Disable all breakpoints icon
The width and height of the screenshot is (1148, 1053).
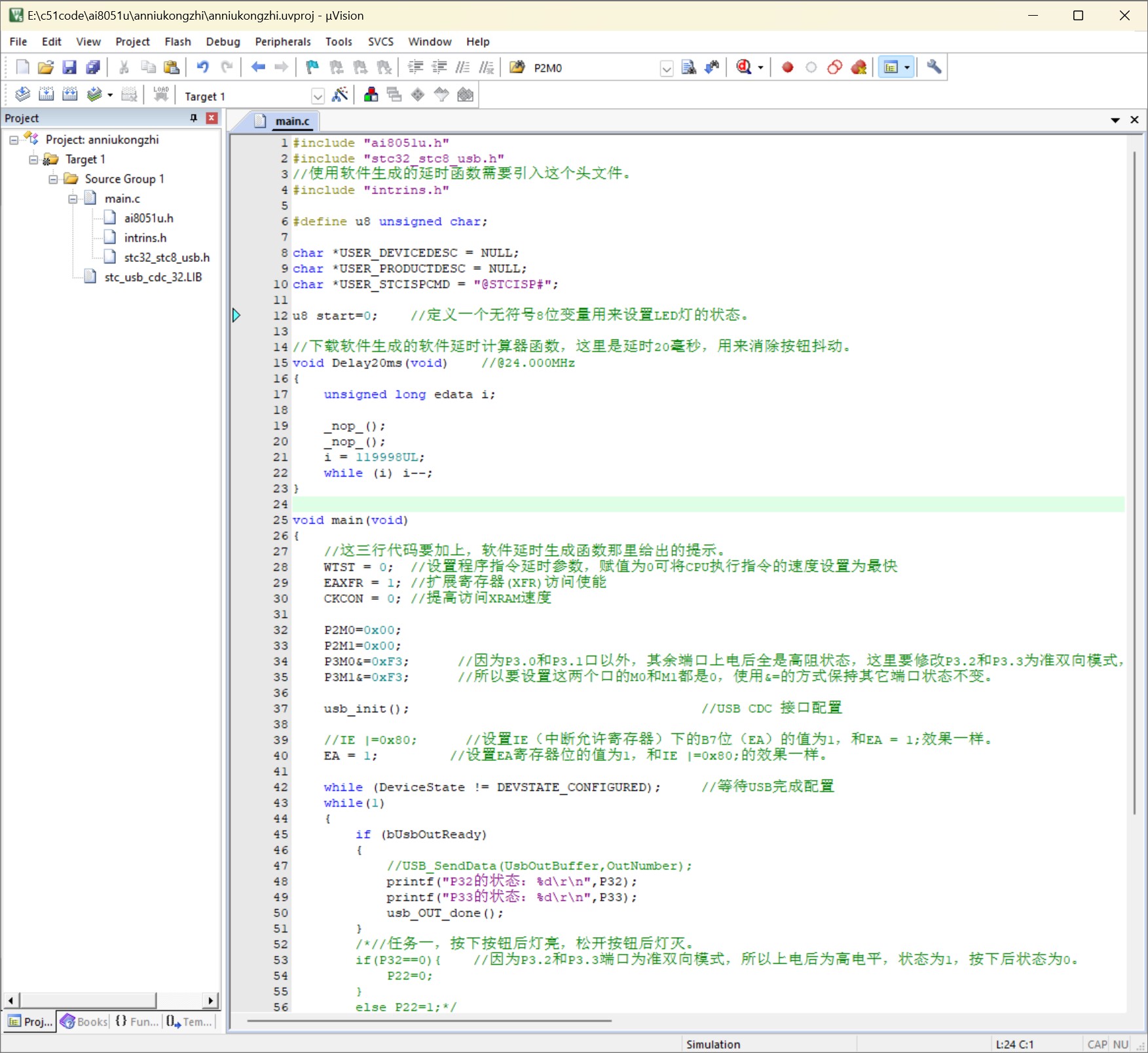point(835,67)
